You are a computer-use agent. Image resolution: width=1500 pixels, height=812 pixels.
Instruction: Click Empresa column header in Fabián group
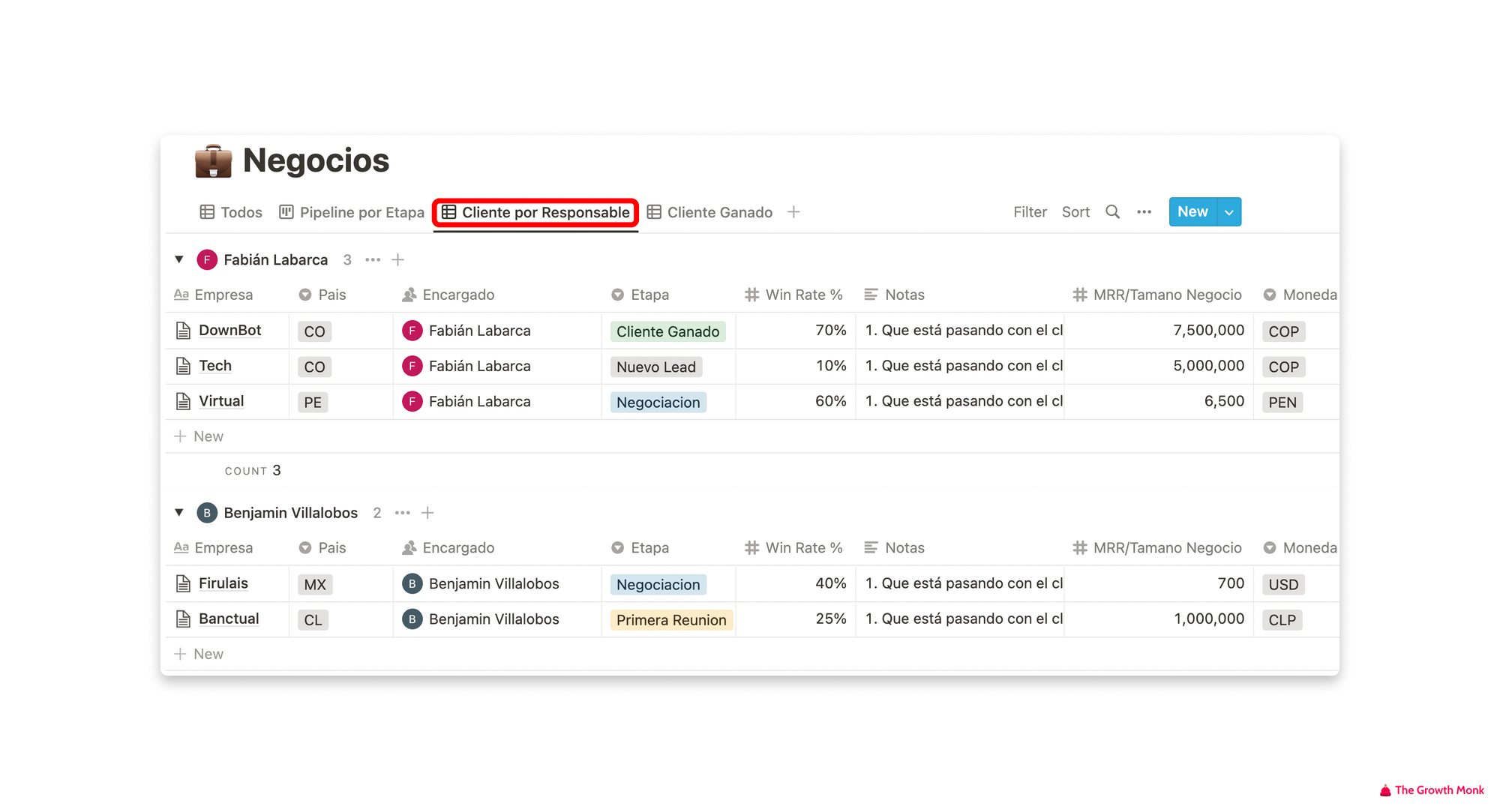[214, 295]
